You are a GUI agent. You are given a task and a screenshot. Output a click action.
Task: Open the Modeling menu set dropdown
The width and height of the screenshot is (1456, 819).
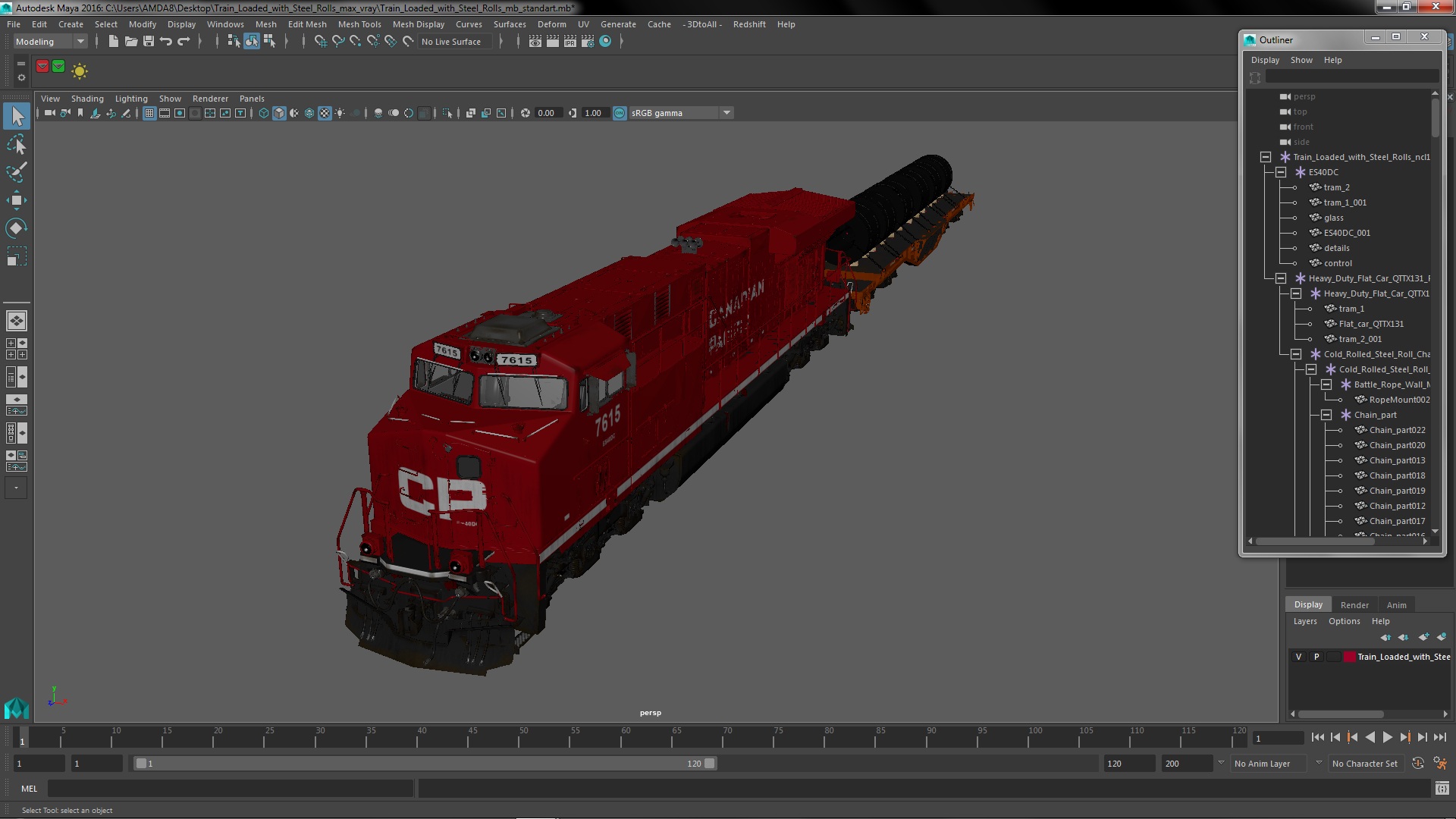[50, 42]
